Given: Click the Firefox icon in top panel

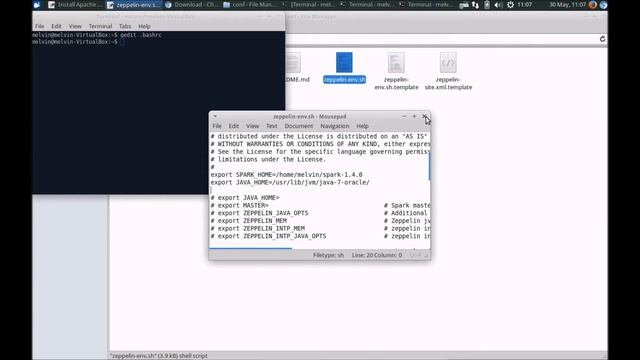Looking at the screenshot, I should [593, 5].
